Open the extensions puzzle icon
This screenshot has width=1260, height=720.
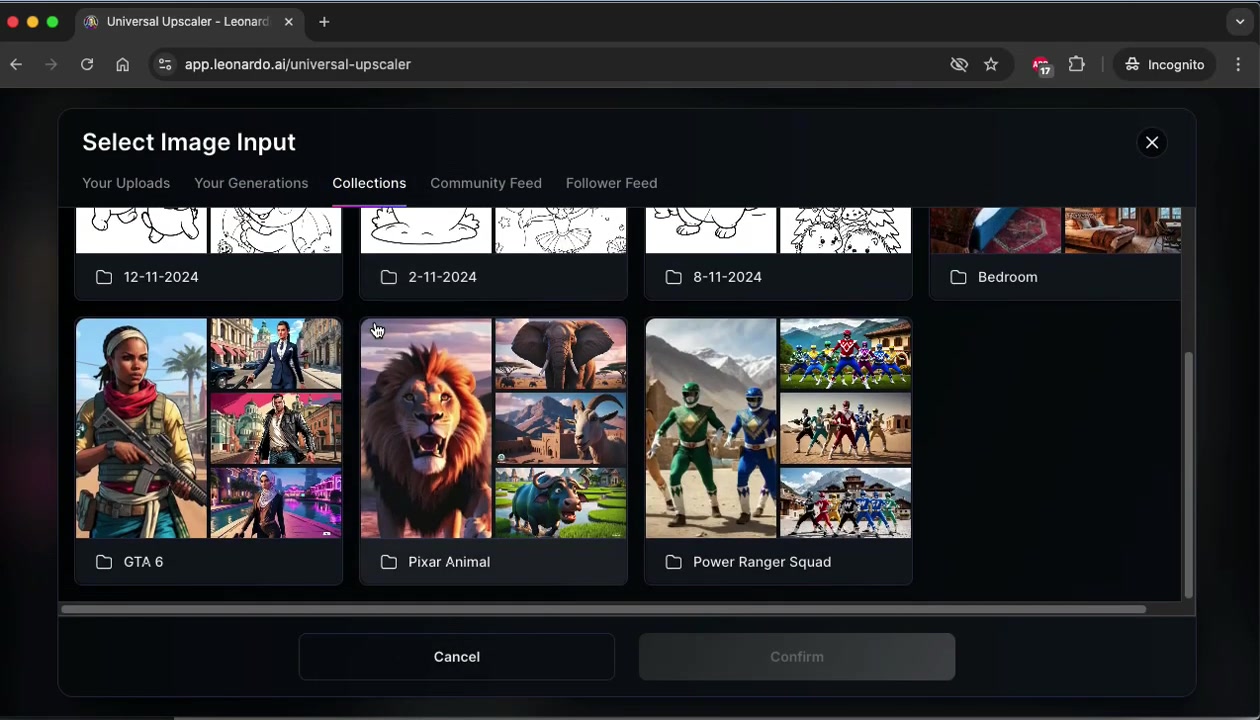(x=1076, y=64)
